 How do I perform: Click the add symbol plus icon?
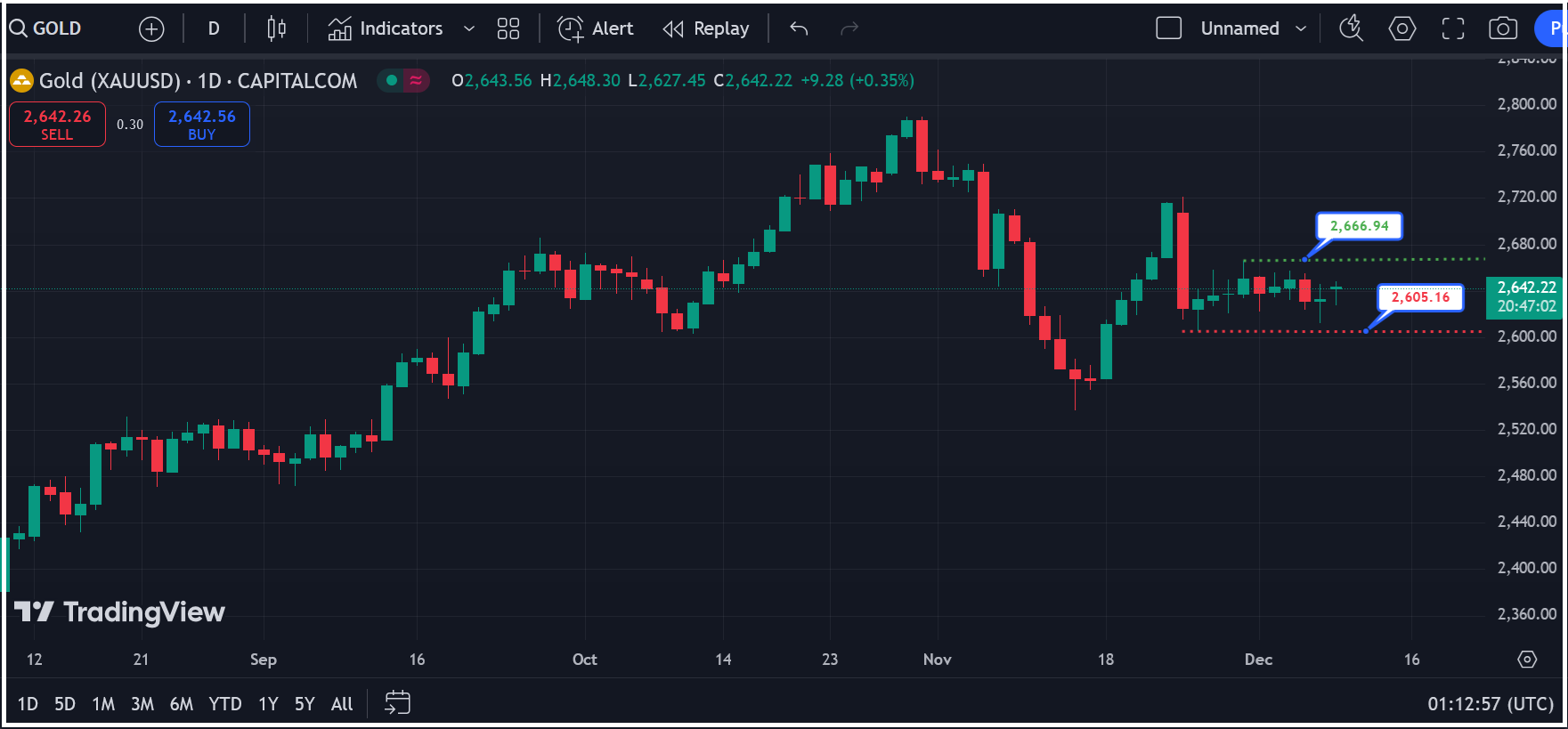[151, 29]
